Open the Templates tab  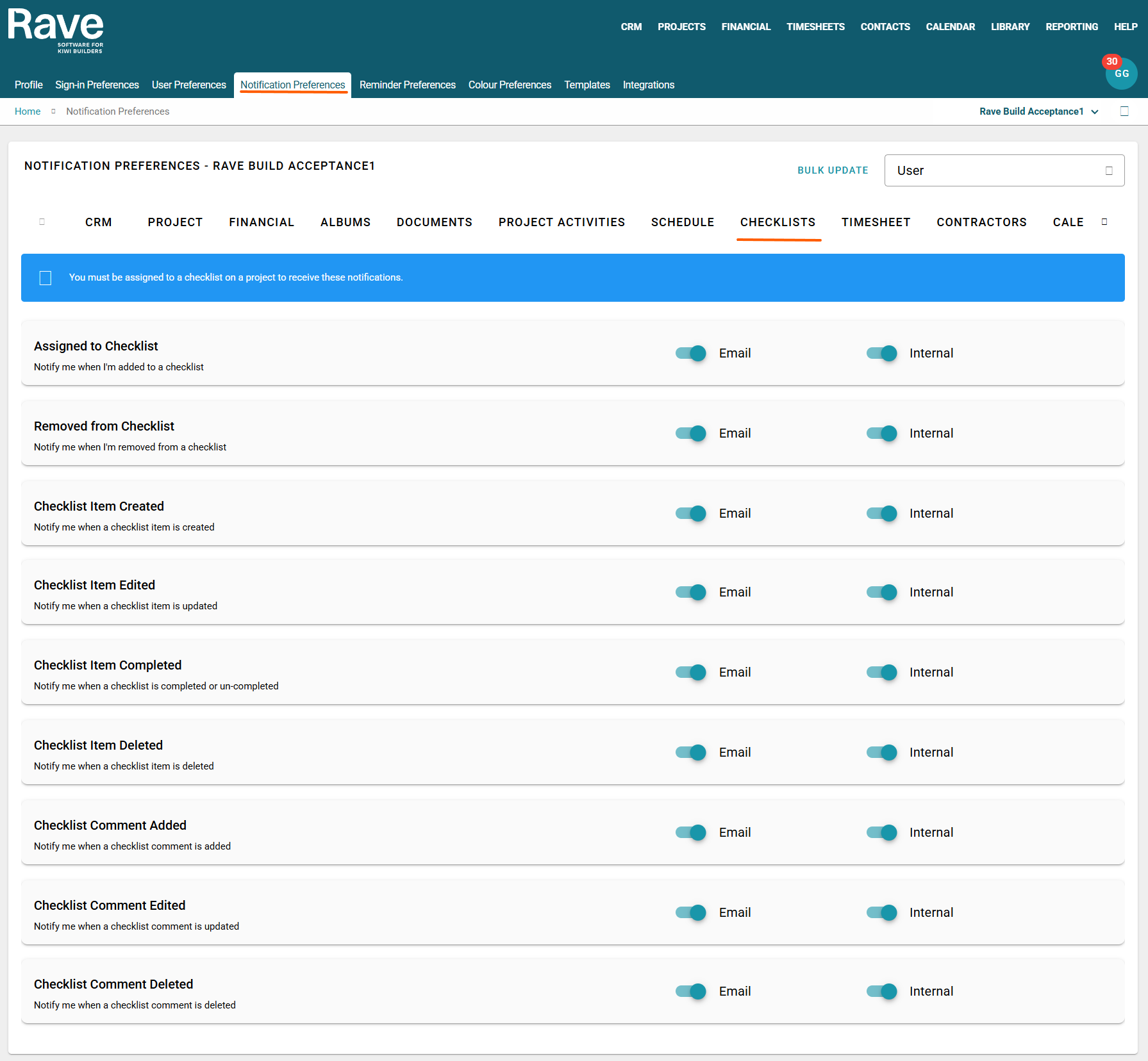[587, 85]
